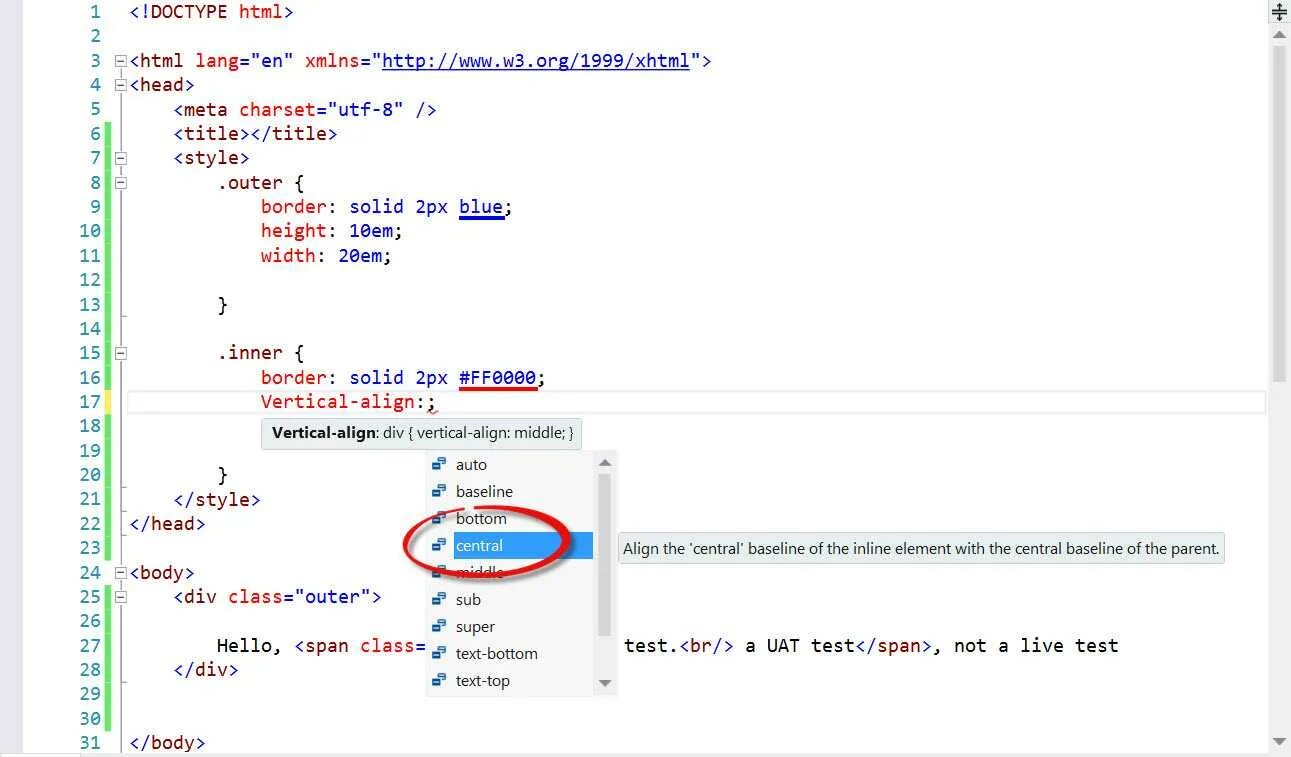Click the value icon beside 'auto'
Screen dimensions: 1291x757
pos(439,464)
